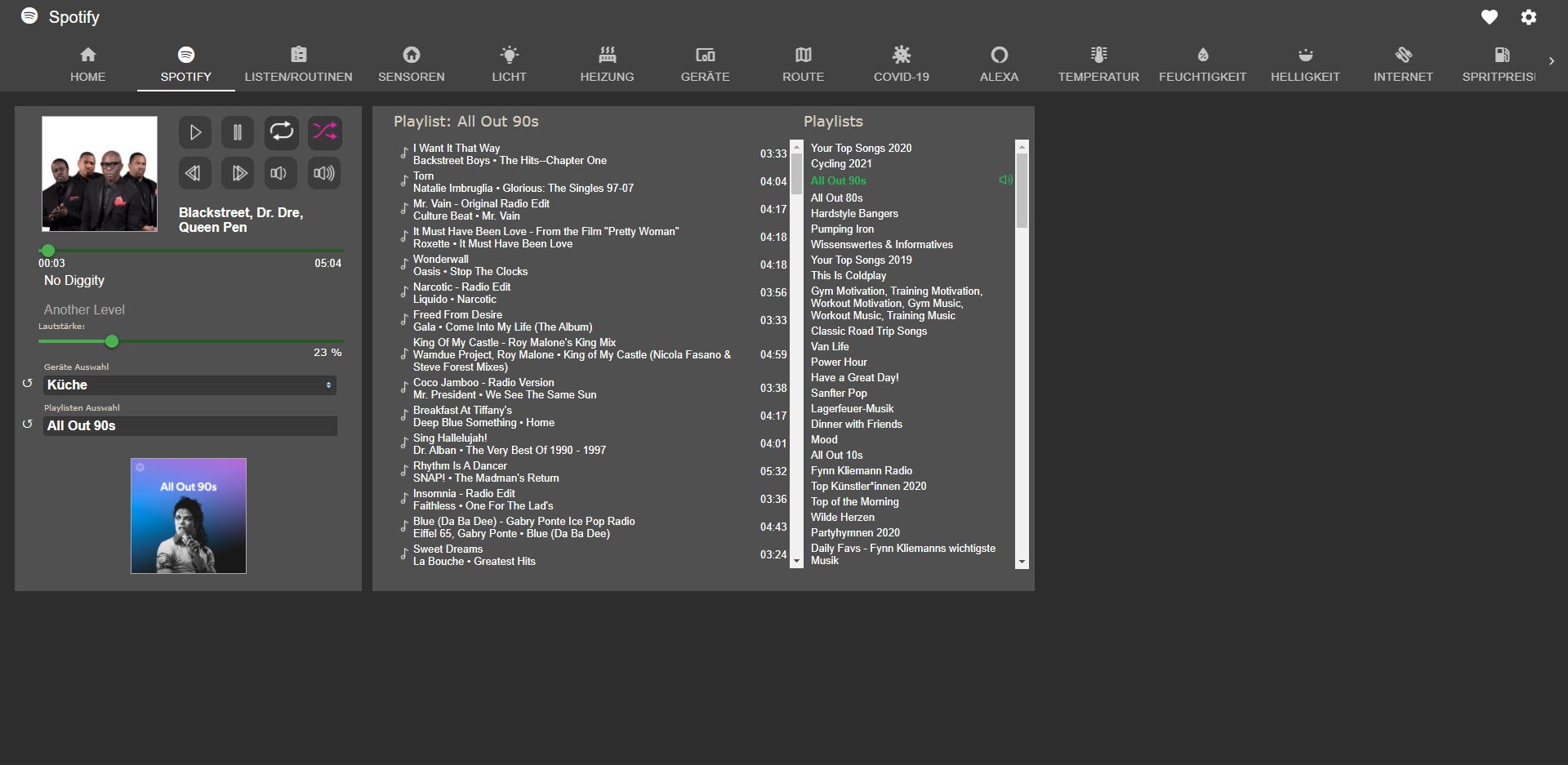Toggle shuffle mode

[x=325, y=132]
